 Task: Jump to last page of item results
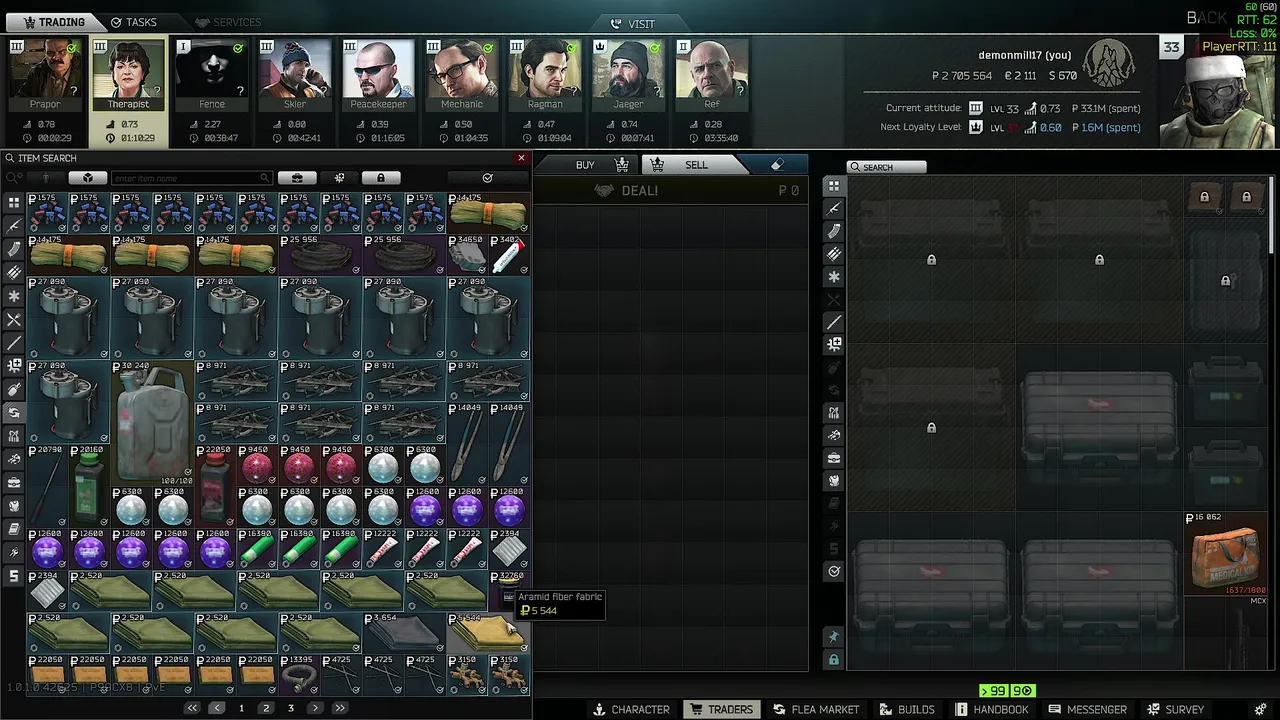pos(340,708)
